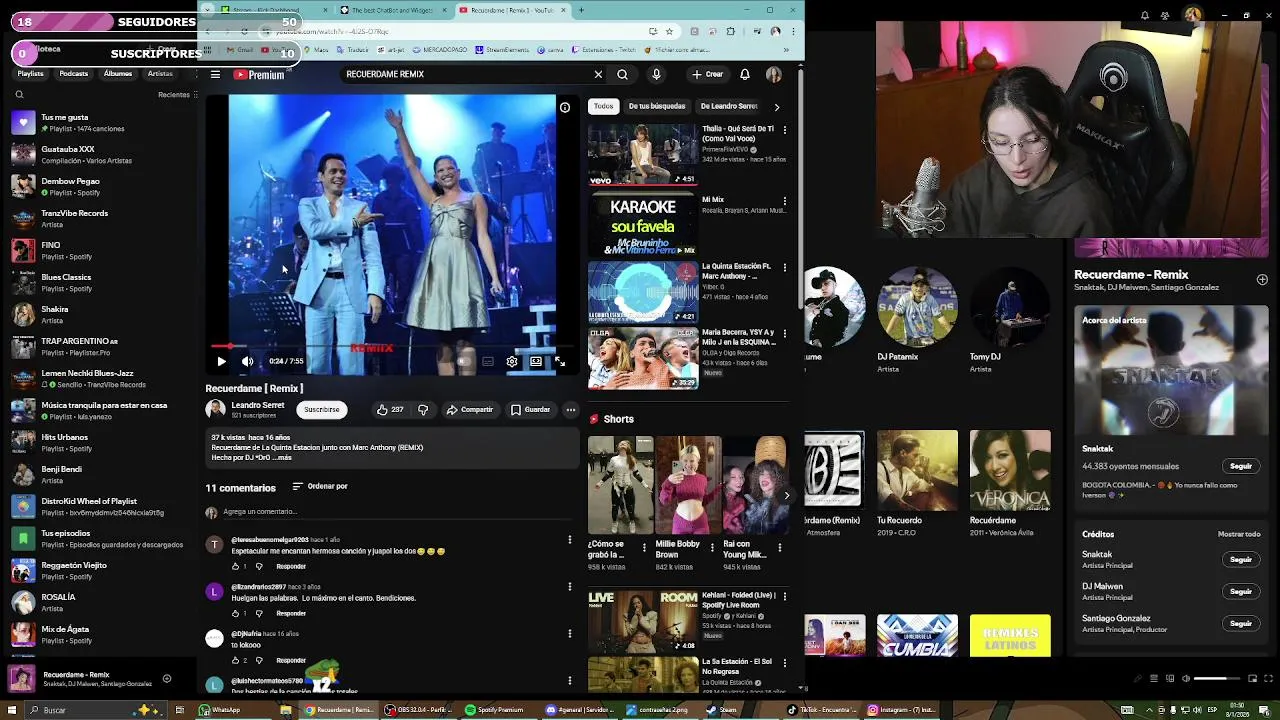1280x720 pixels.
Task: Open Tus me gusta playlist
Action: tap(100, 123)
